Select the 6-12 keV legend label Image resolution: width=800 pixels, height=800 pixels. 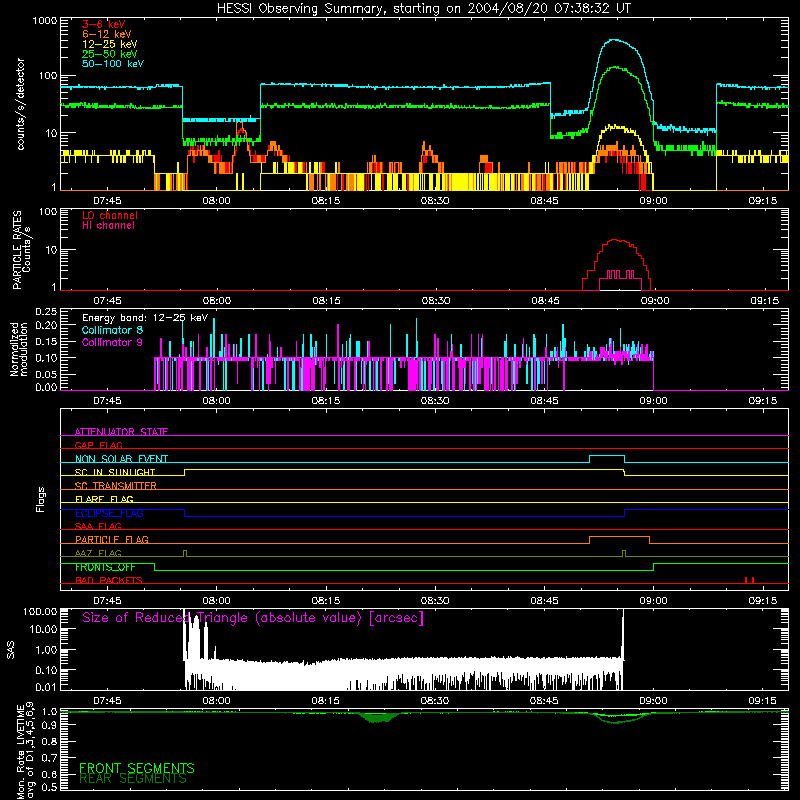pos(107,34)
